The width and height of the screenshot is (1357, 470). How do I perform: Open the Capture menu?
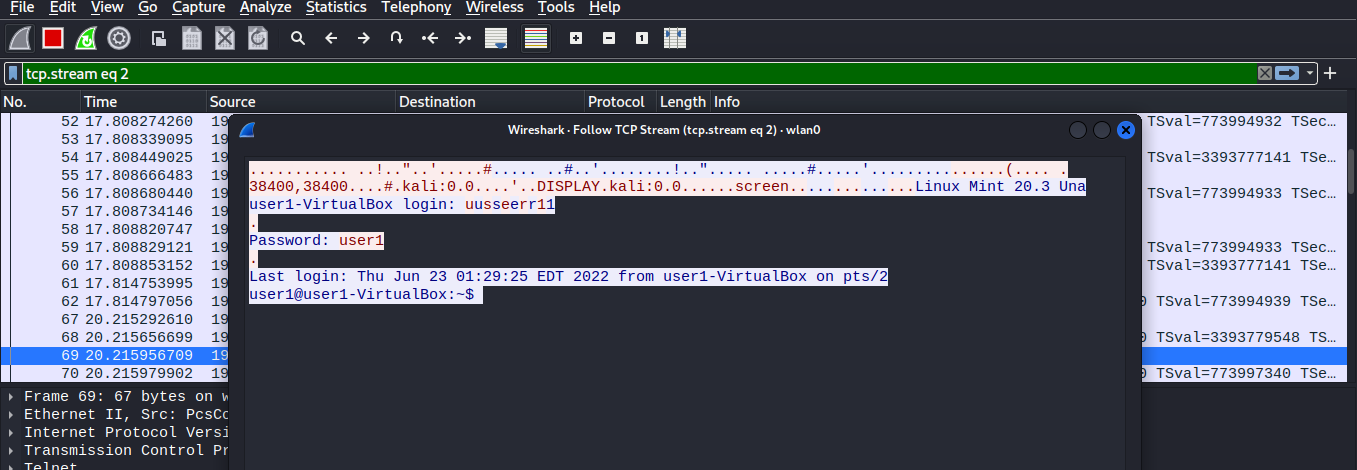pos(198,7)
